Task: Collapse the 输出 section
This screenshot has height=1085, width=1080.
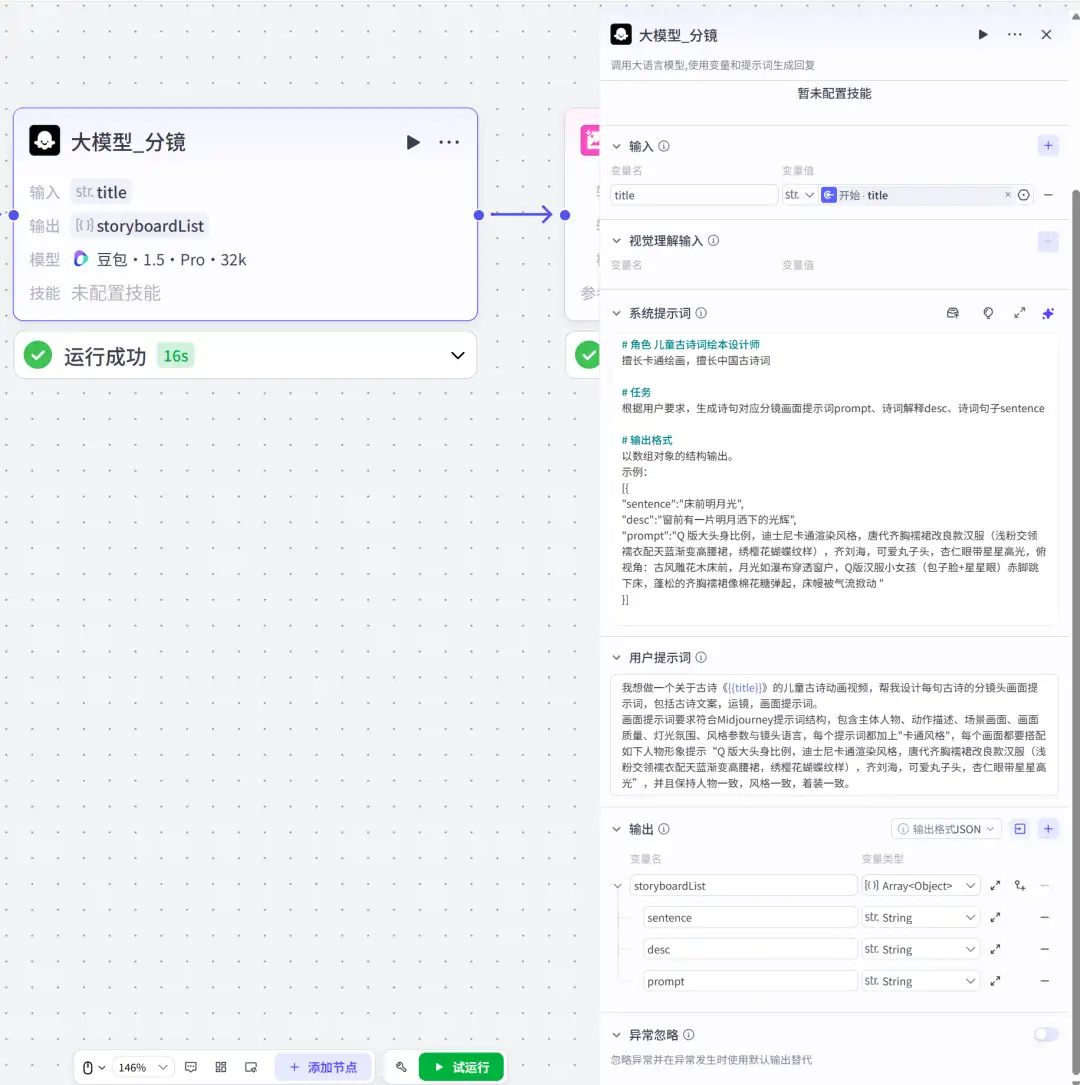Action: pyautogui.click(x=616, y=829)
